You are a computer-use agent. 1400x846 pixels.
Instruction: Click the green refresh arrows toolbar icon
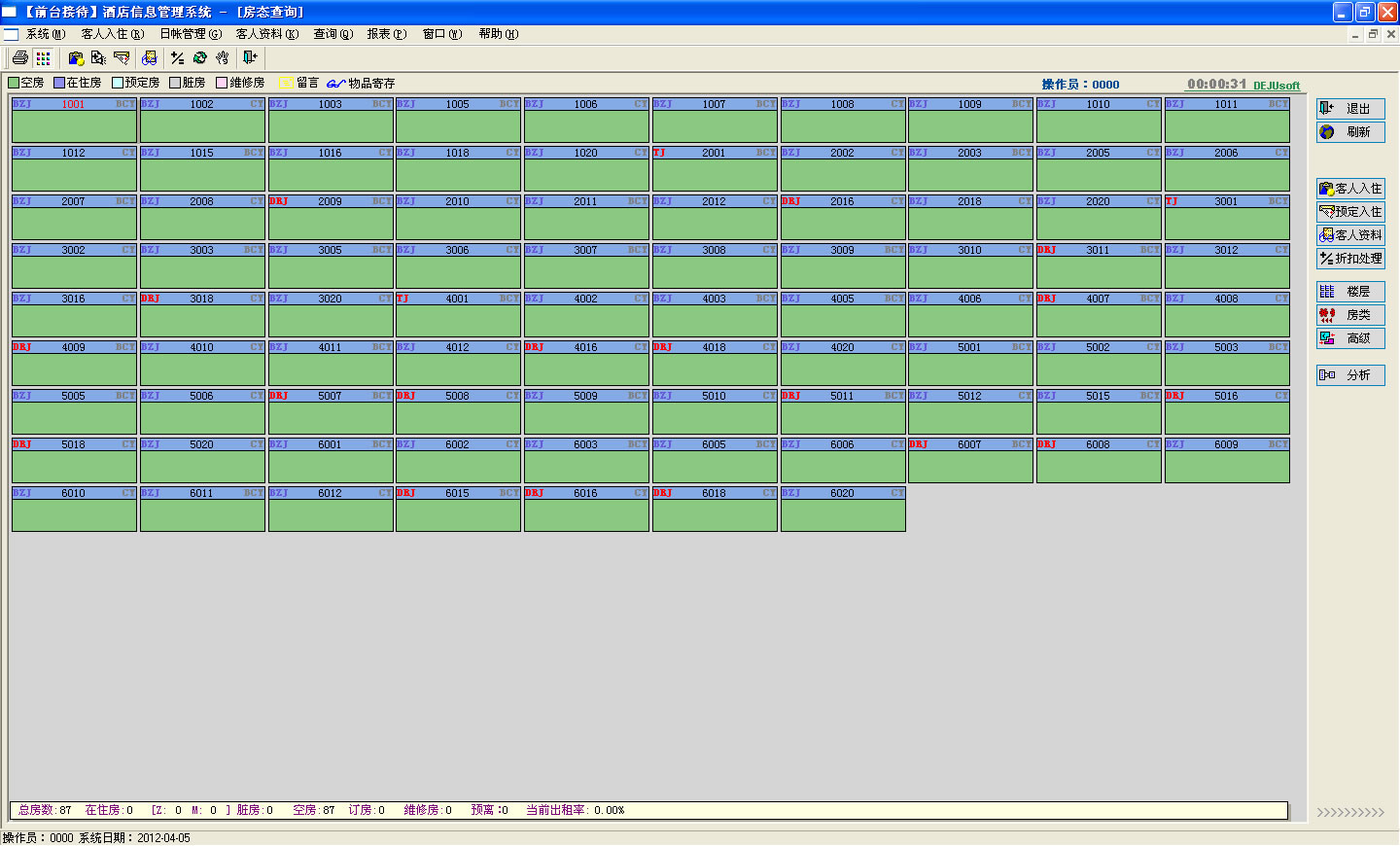[x=200, y=58]
